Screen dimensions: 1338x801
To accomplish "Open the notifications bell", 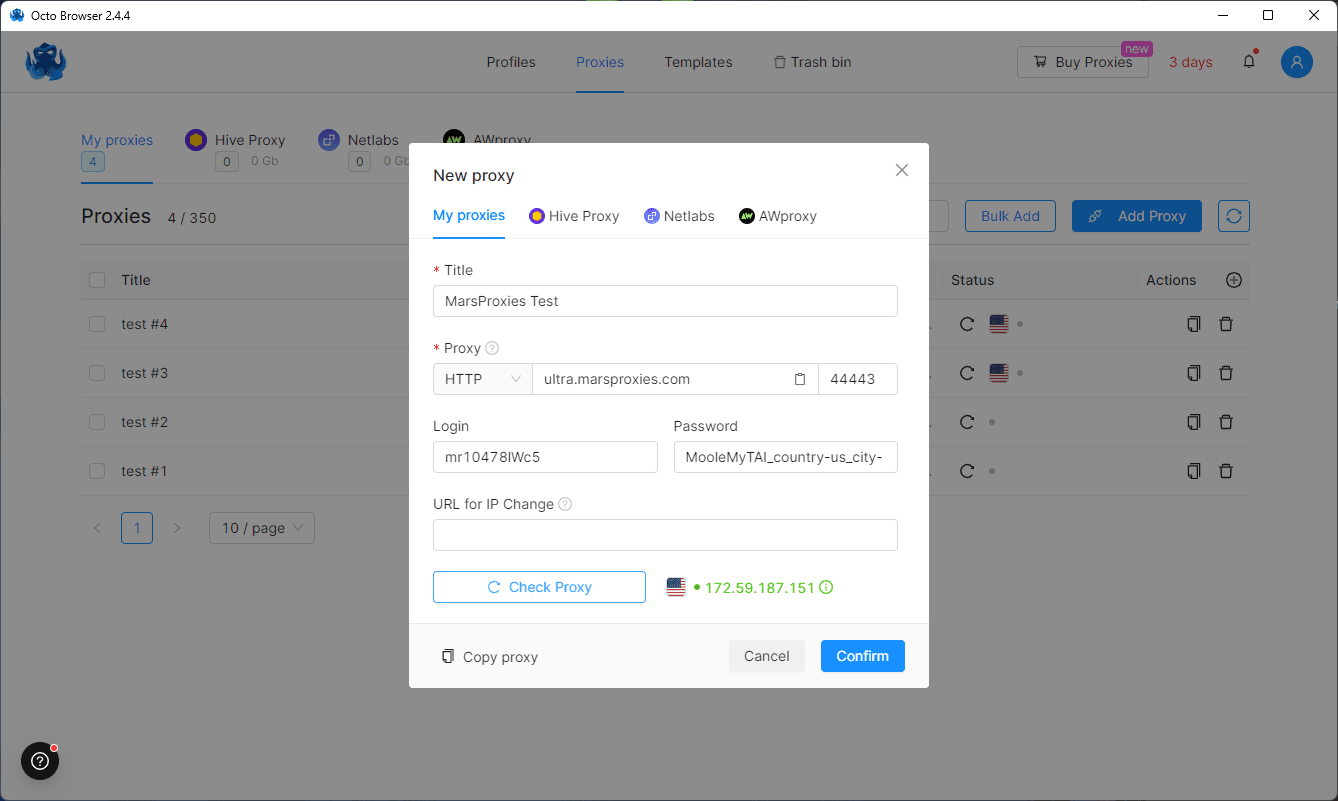I will [1249, 62].
